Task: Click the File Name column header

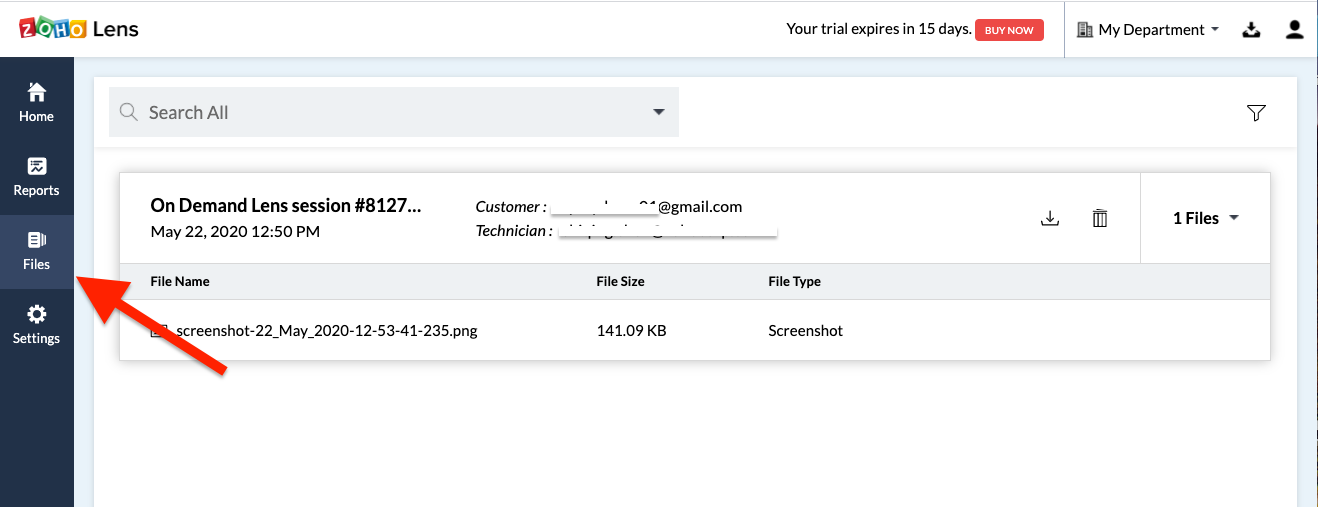Action: tap(180, 281)
